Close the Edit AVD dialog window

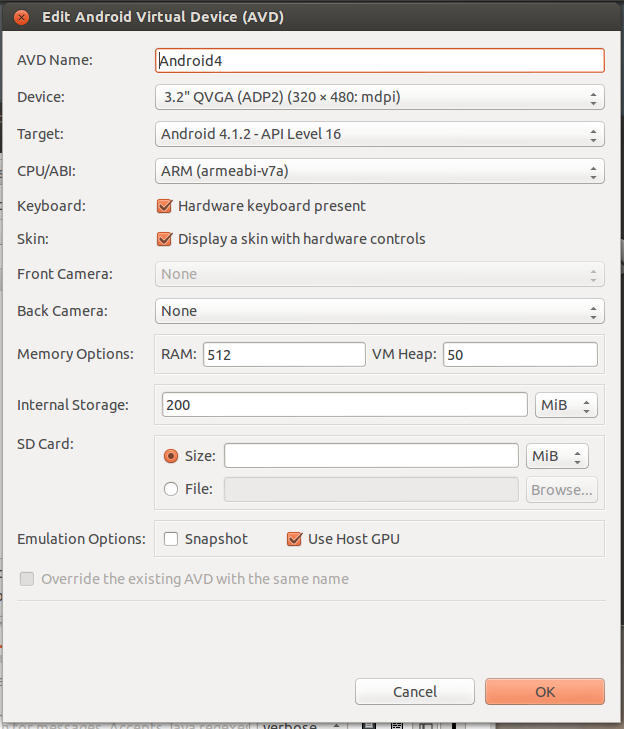click(x=21, y=17)
